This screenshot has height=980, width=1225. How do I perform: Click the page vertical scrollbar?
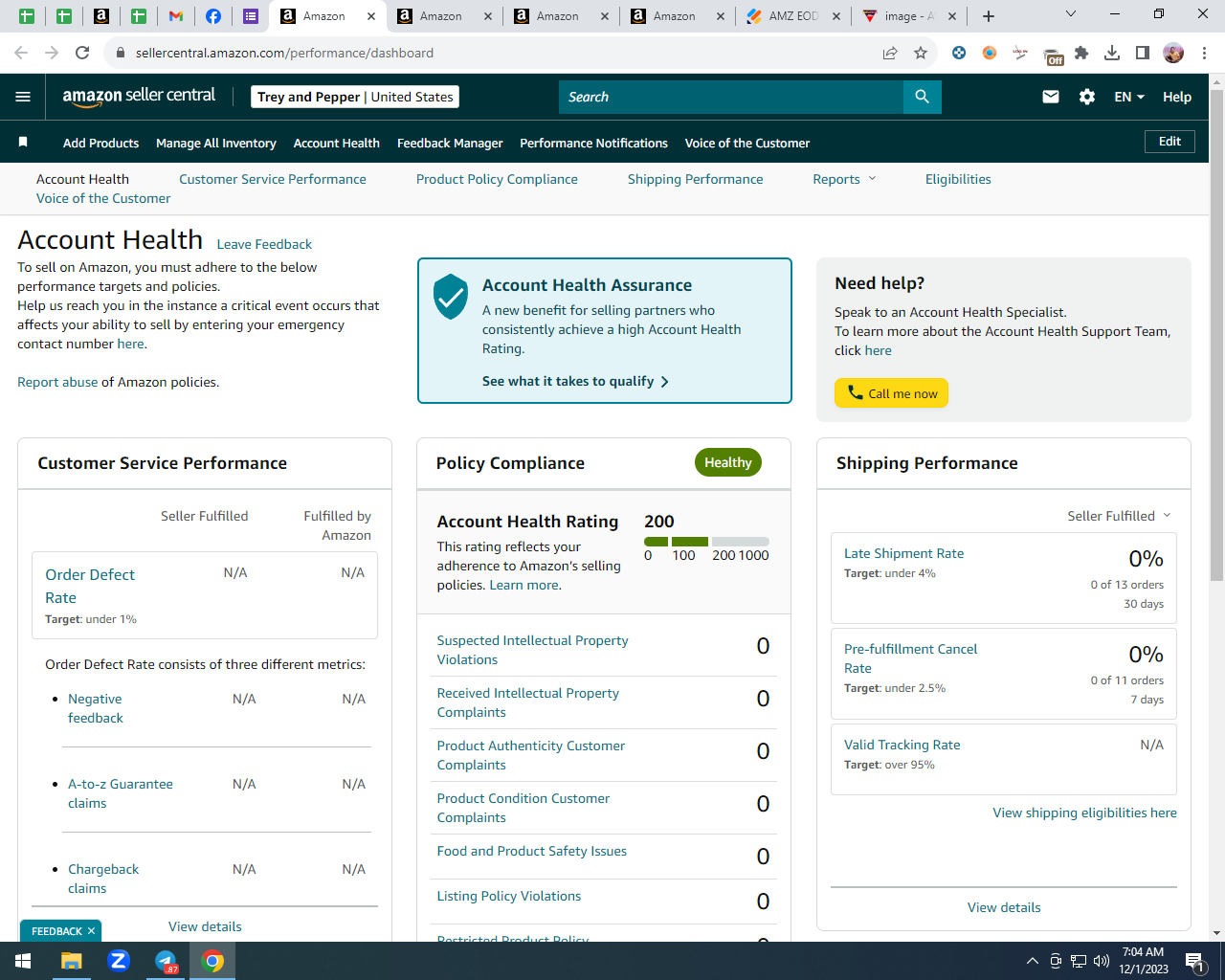tap(1217, 335)
